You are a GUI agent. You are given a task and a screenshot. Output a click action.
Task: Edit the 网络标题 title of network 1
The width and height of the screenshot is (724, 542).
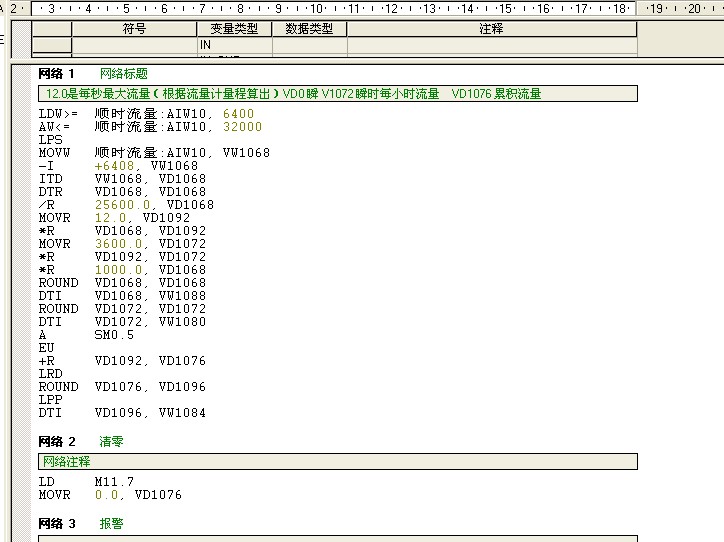coord(124,74)
